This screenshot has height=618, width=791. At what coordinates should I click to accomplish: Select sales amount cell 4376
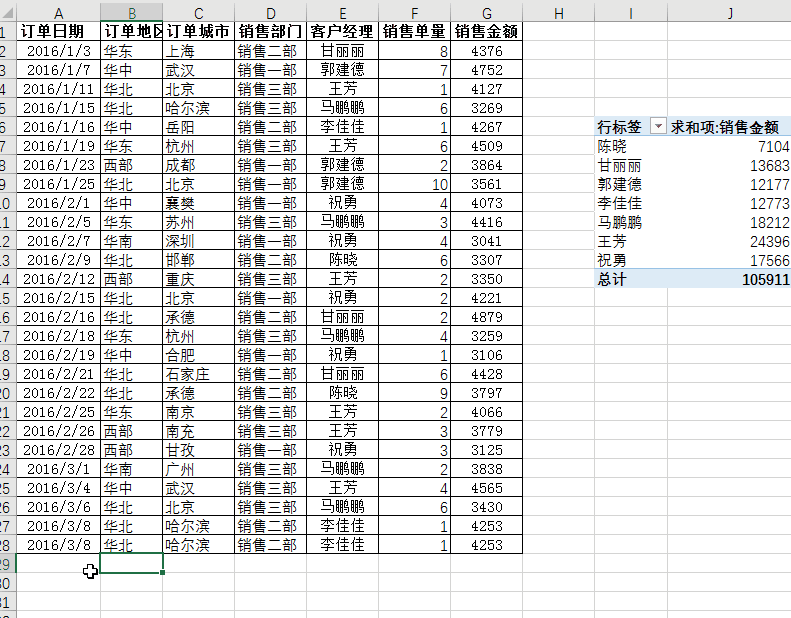[487, 50]
